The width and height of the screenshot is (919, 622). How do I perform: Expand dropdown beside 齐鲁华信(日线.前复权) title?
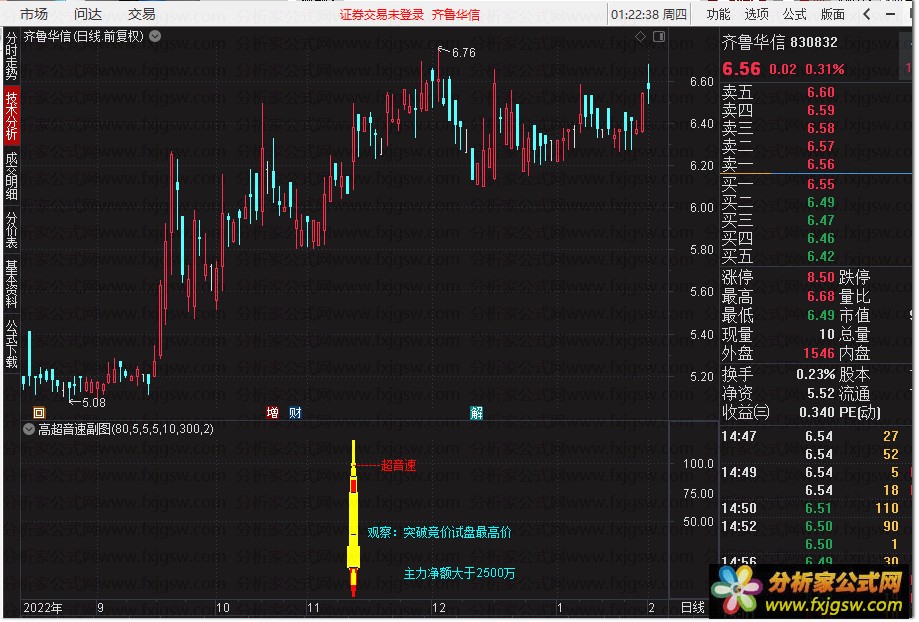coord(155,36)
